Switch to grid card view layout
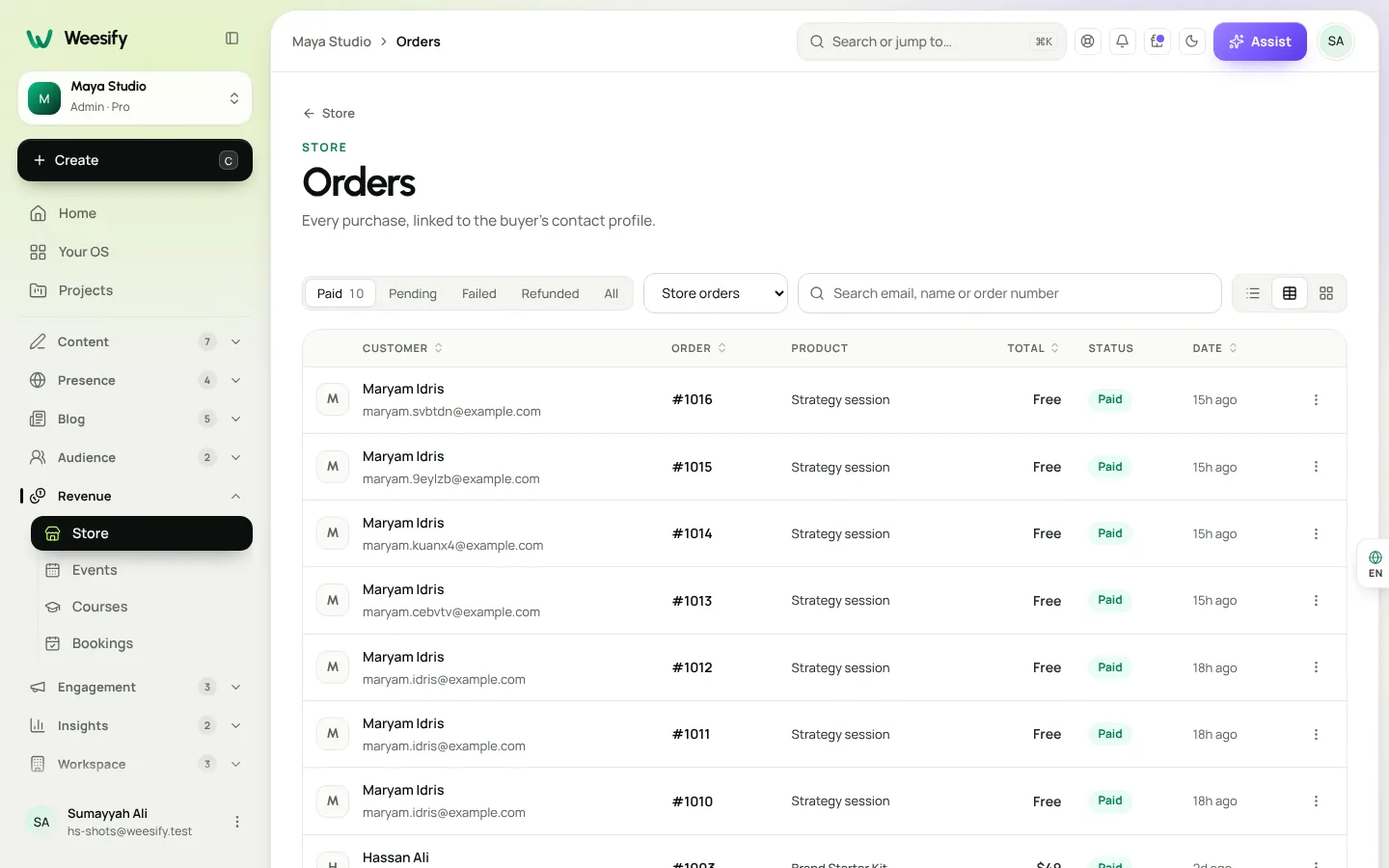This screenshot has height=868, width=1389. click(x=1326, y=293)
